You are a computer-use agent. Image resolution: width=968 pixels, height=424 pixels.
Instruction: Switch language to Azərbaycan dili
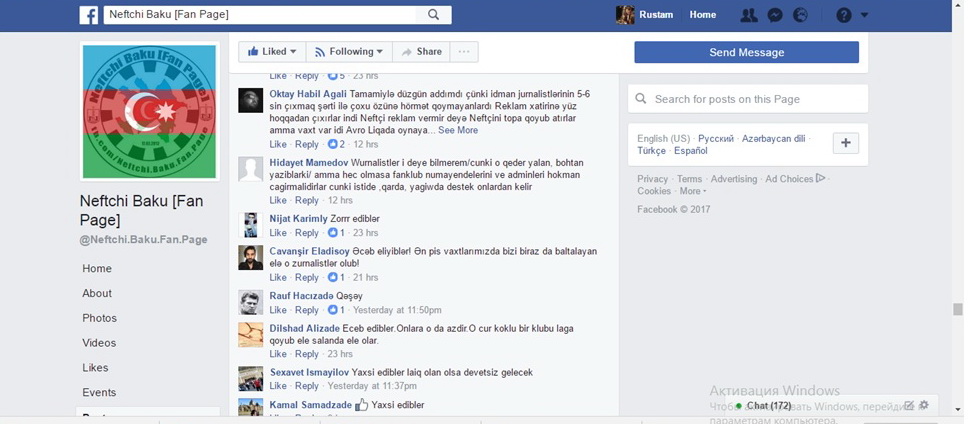(774, 139)
